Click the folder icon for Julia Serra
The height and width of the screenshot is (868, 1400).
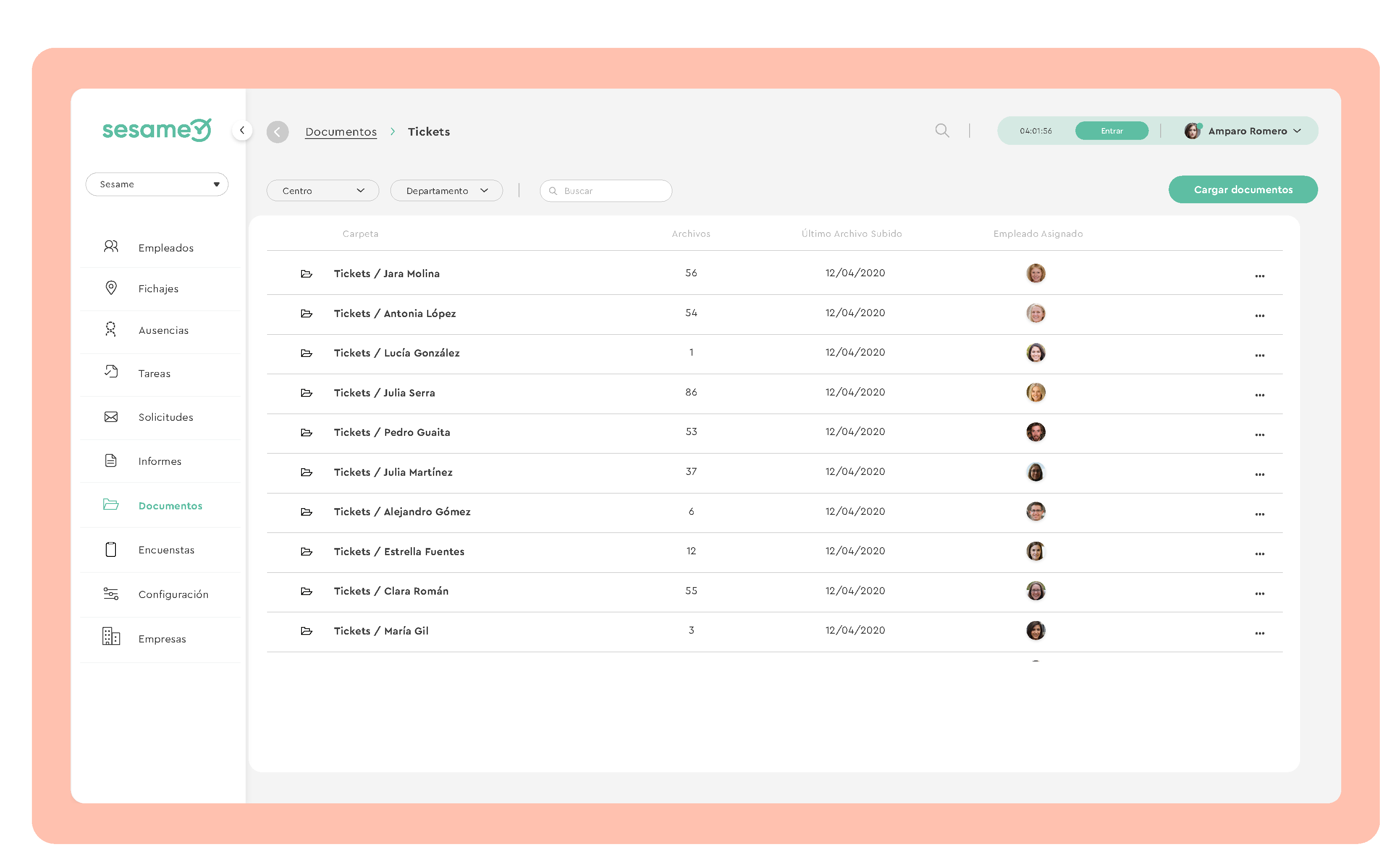[307, 393]
